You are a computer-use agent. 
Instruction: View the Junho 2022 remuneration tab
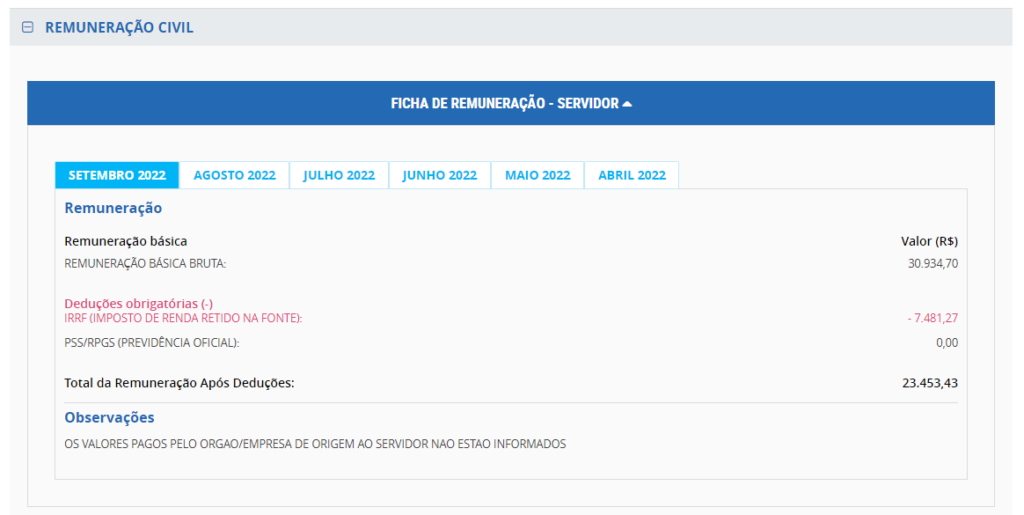[x=440, y=175]
